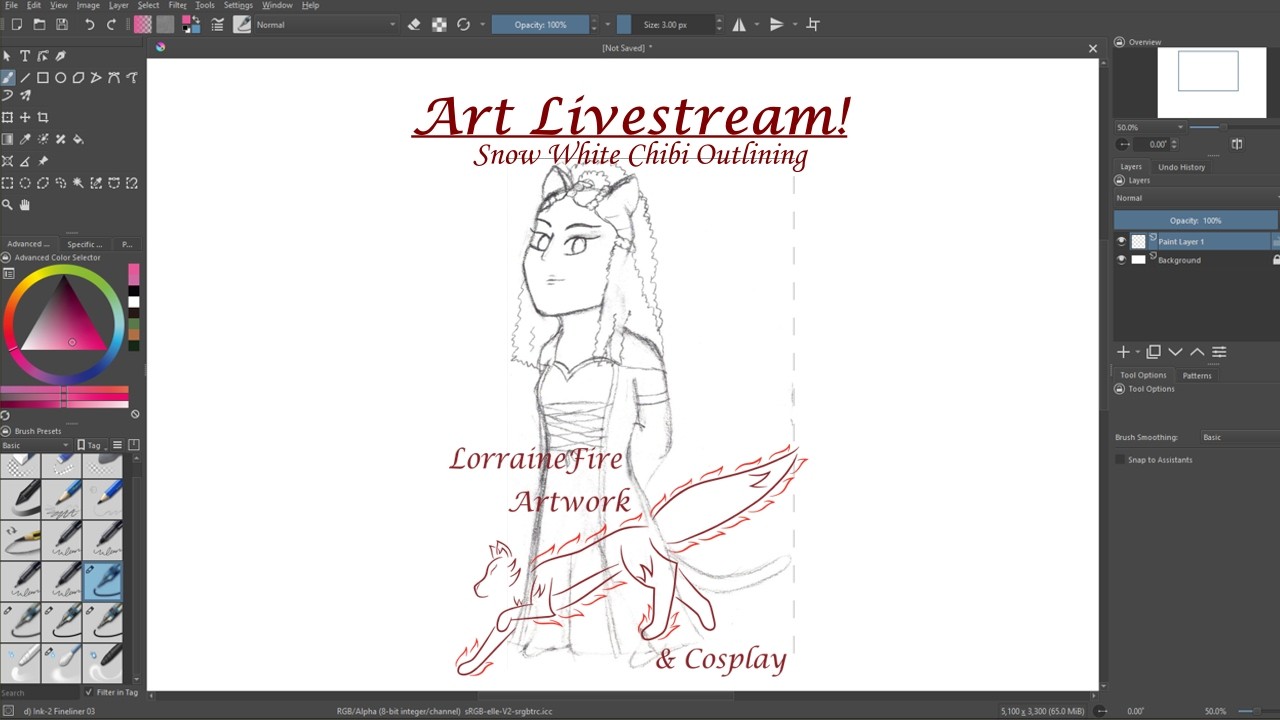Undo the last action
Image resolution: width=1280 pixels, height=720 pixels.
[89, 24]
